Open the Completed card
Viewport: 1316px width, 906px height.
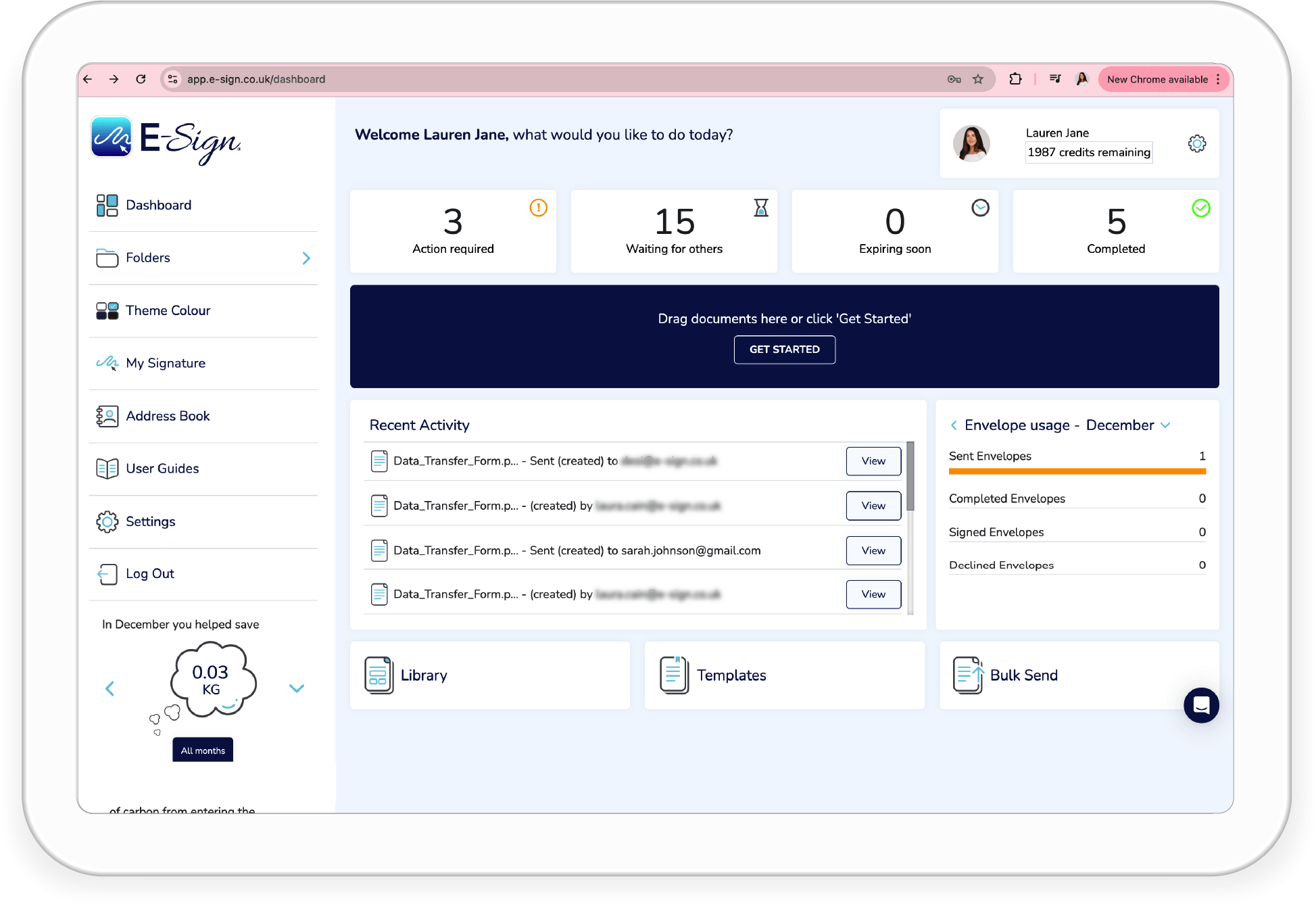1116,231
